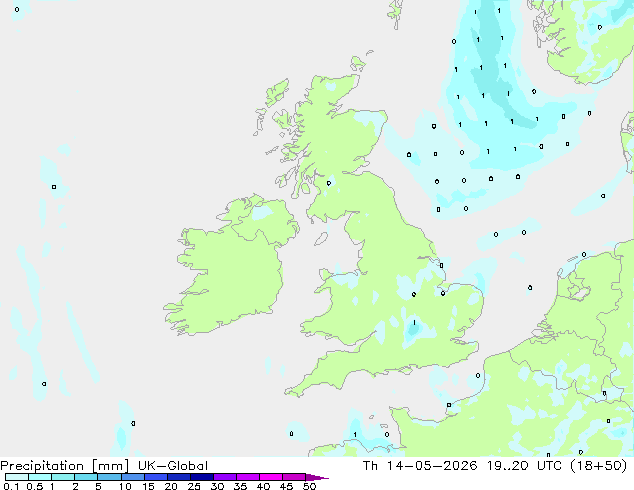
Task: Click the '10' legend scale label
Action: pyautogui.click(x=125, y=486)
